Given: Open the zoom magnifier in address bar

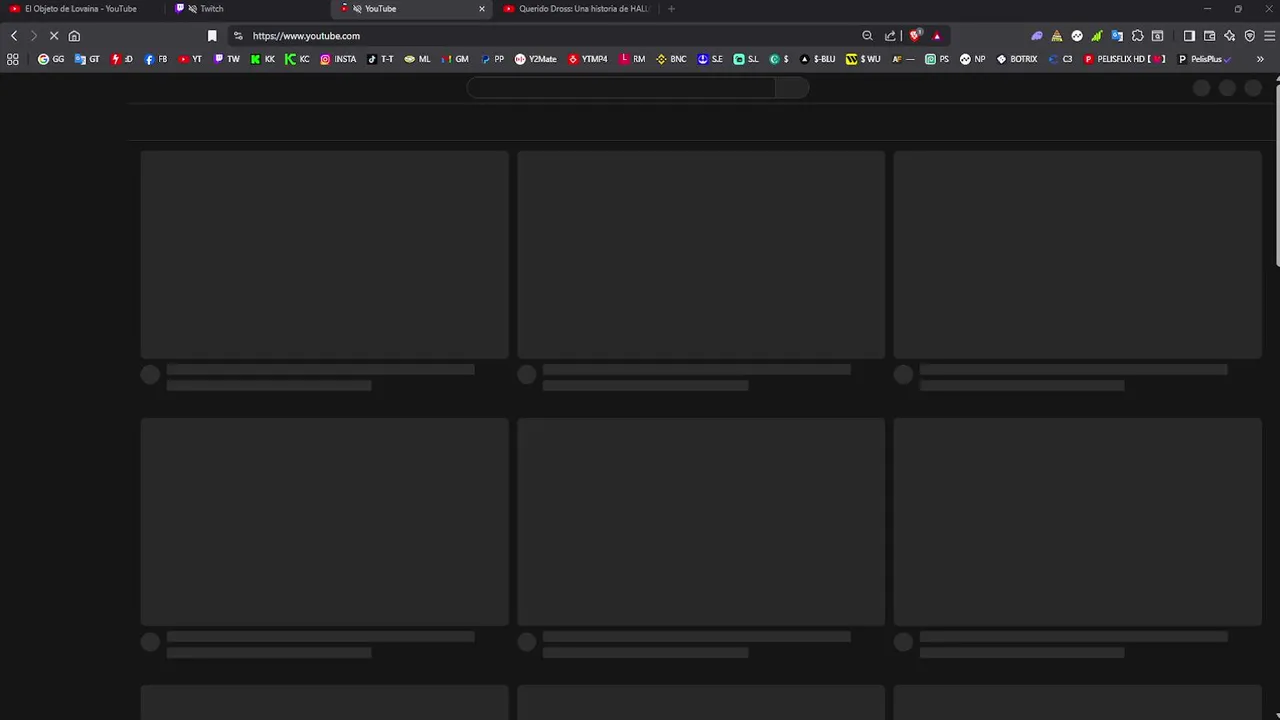Looking at the screenshot, I should 867,36.
